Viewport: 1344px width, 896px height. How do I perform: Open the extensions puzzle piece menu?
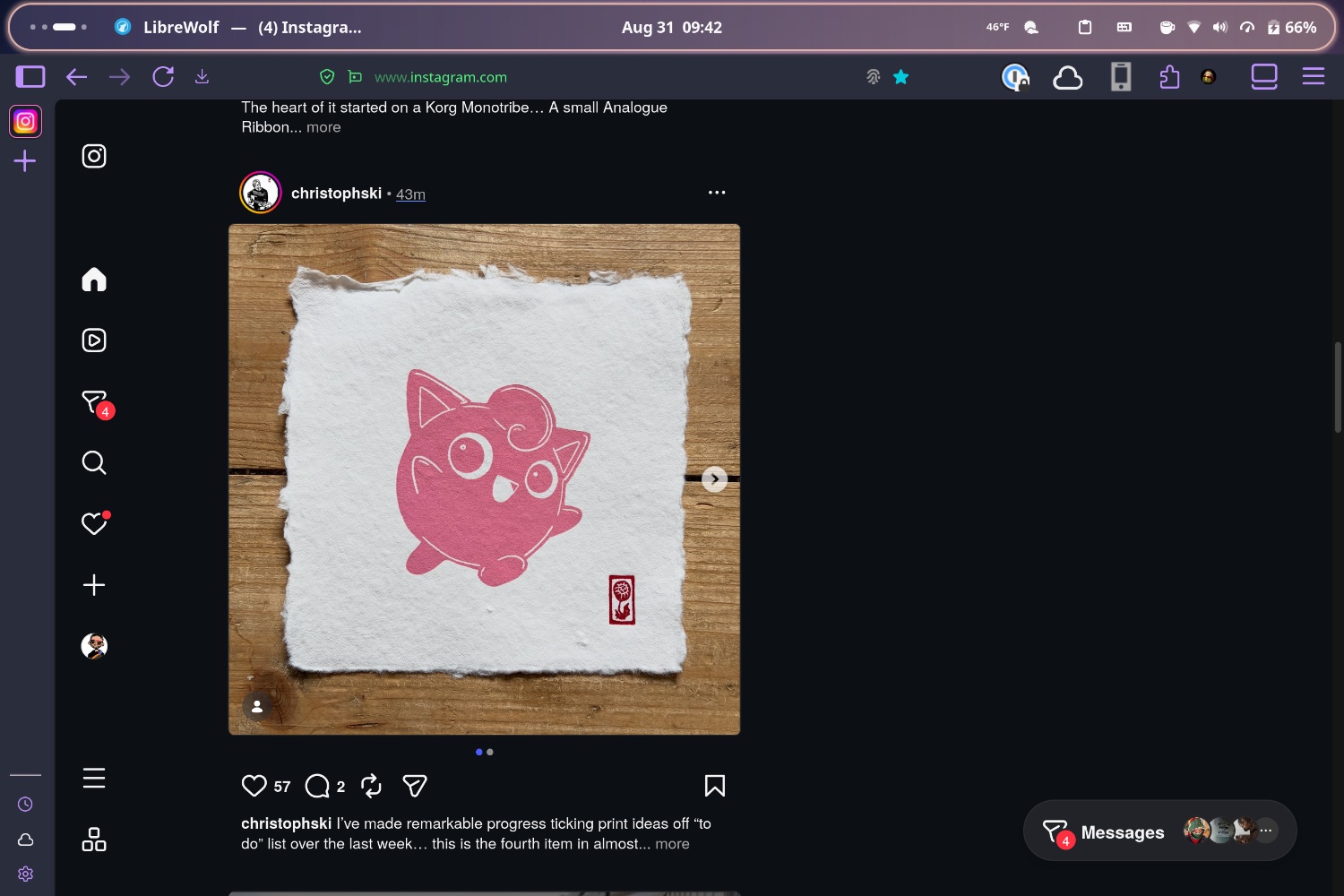pyautogui.click(x=1169, y=77)
